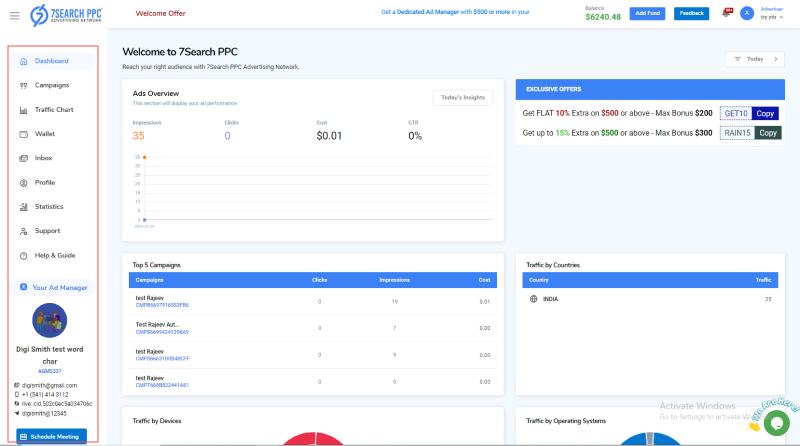
Task: Open campaign link CMPS66994241298A9
Action: pyautogui.click(x=162, y=332)
